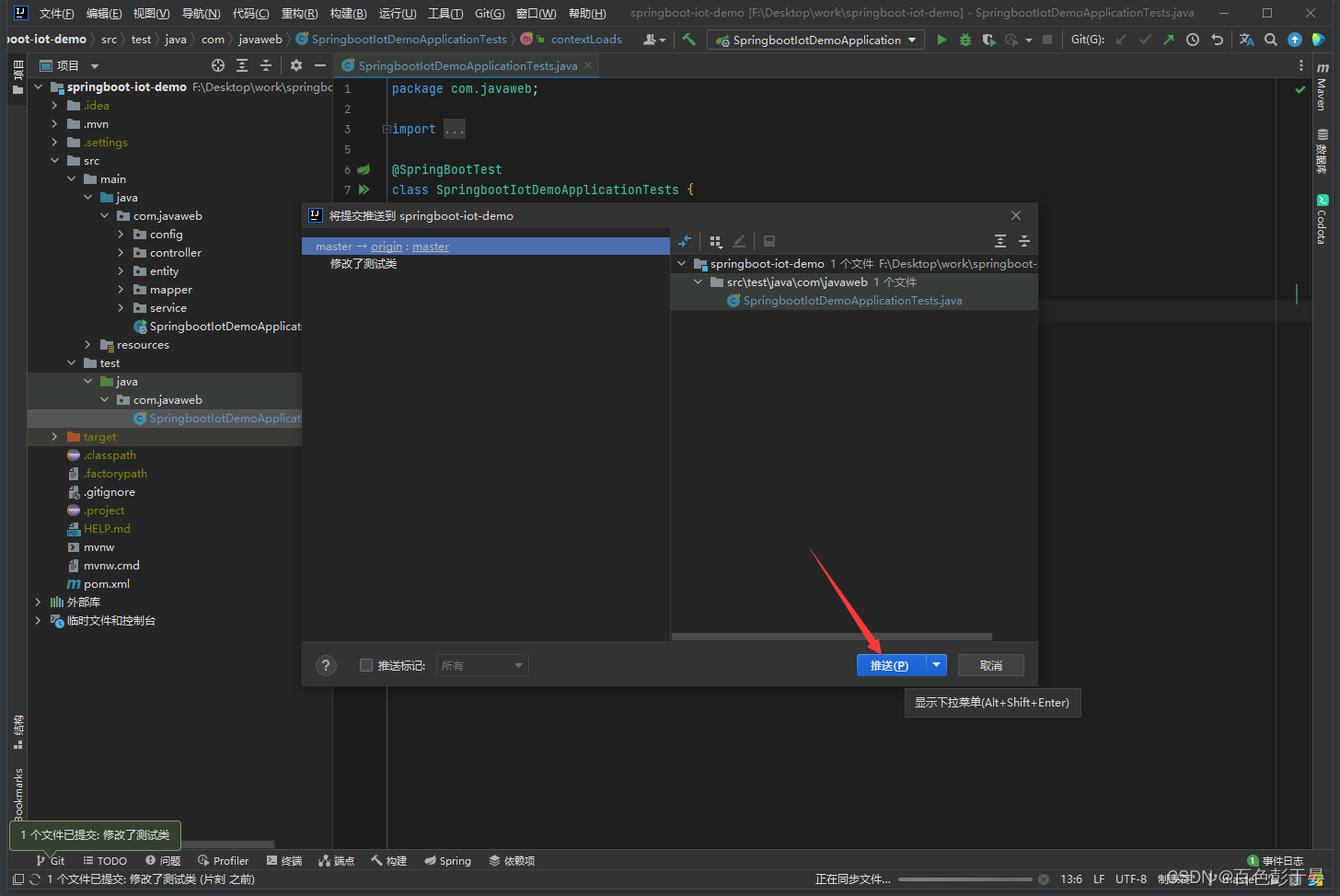Run with Coverage shield icon

[x=988, y=40]
